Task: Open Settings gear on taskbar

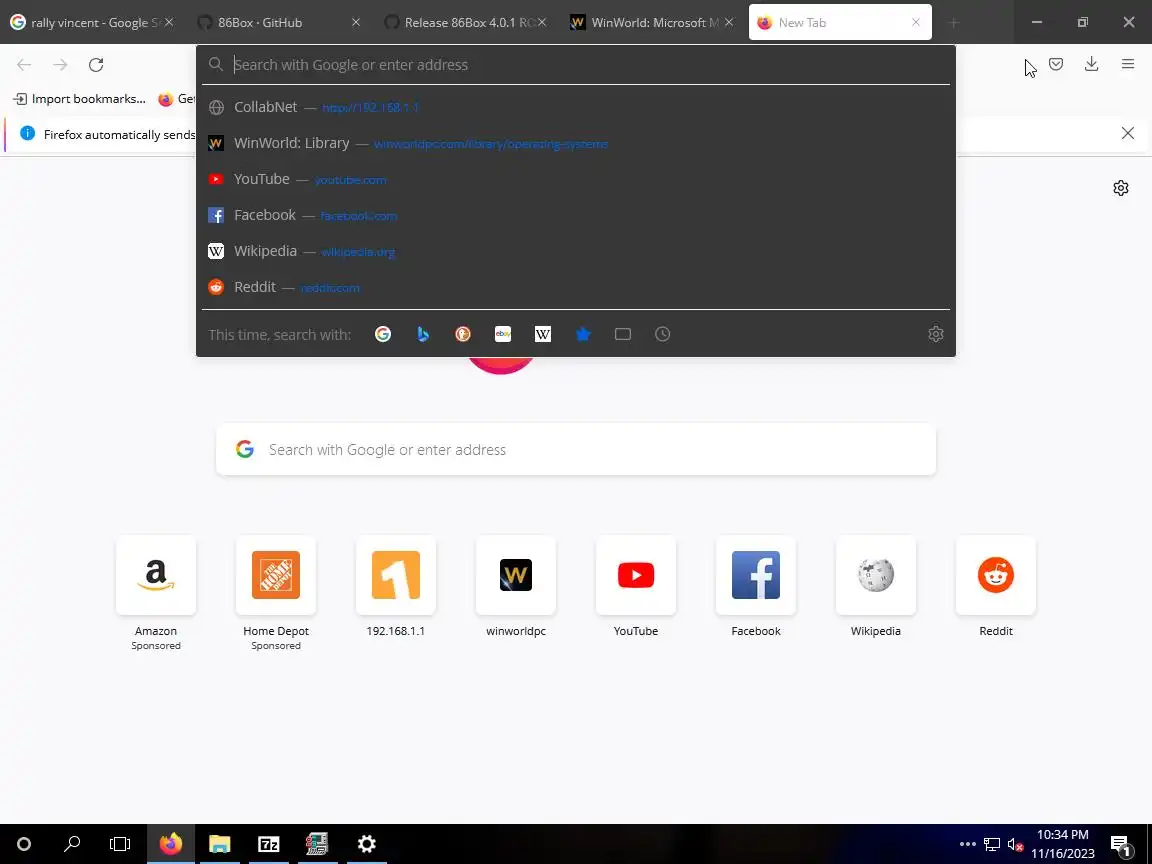Action: click(367, 844)
